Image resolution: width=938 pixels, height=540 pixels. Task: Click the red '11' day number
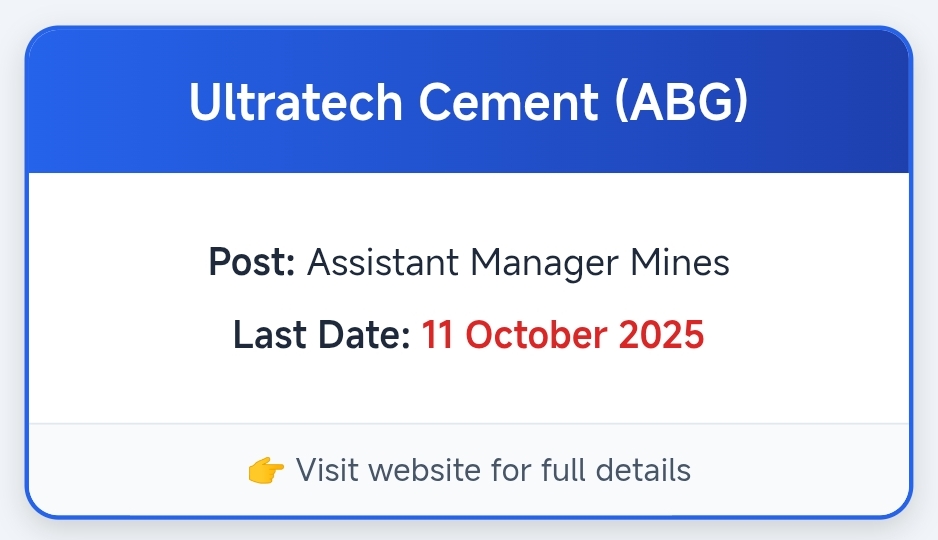438,335
